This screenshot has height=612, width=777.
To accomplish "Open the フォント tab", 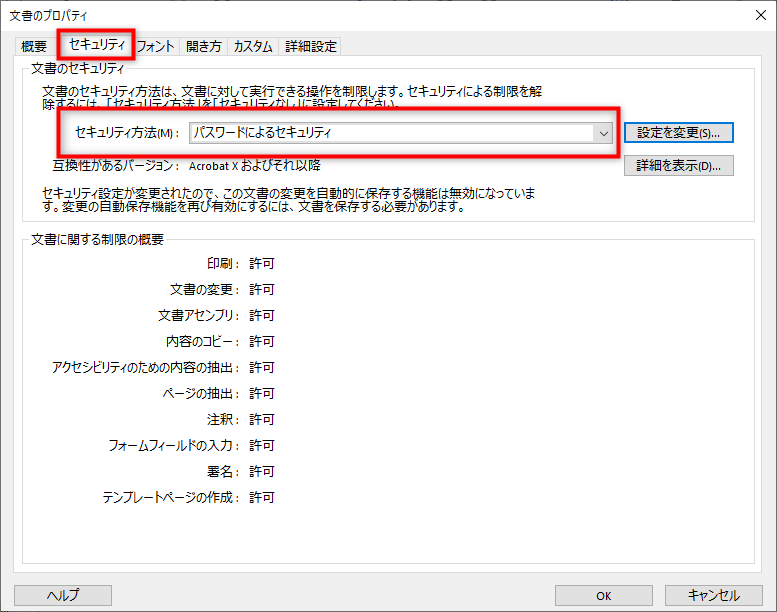I will point(156,46).
